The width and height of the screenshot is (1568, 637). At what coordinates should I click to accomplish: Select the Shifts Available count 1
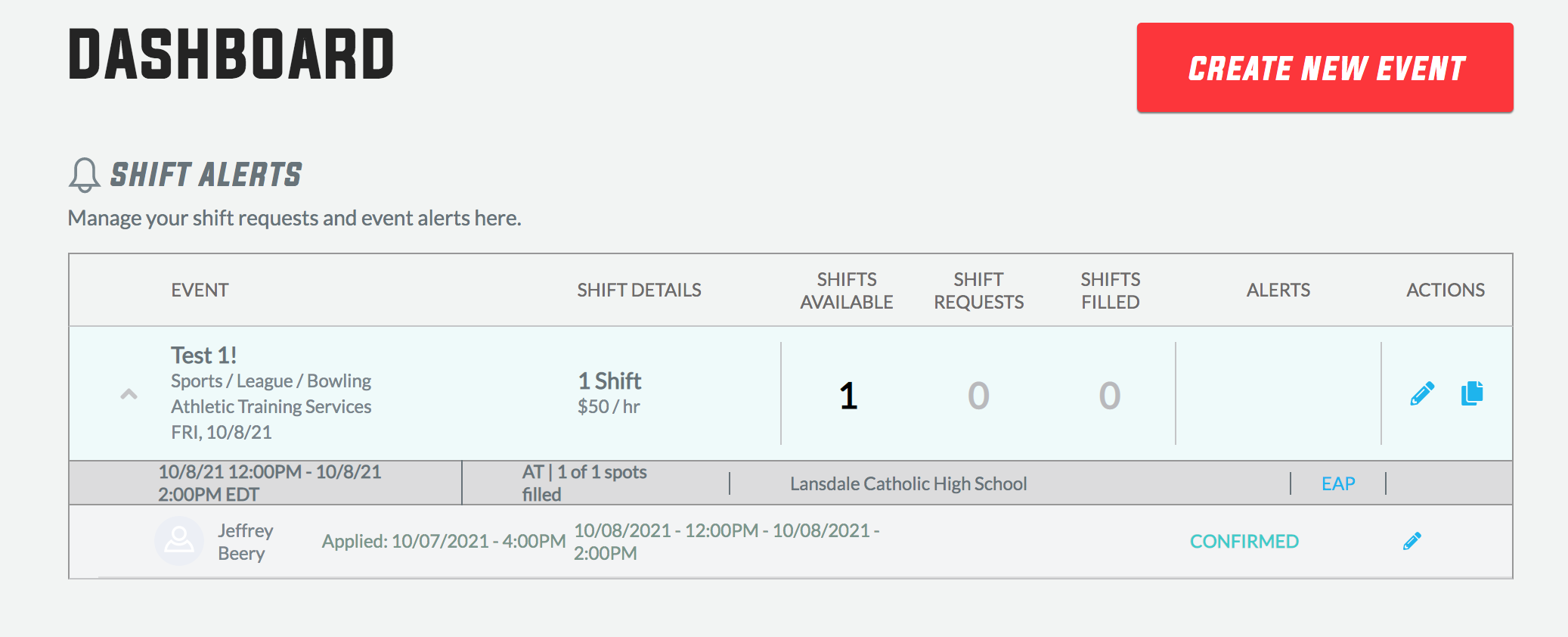tap(848, 396)
